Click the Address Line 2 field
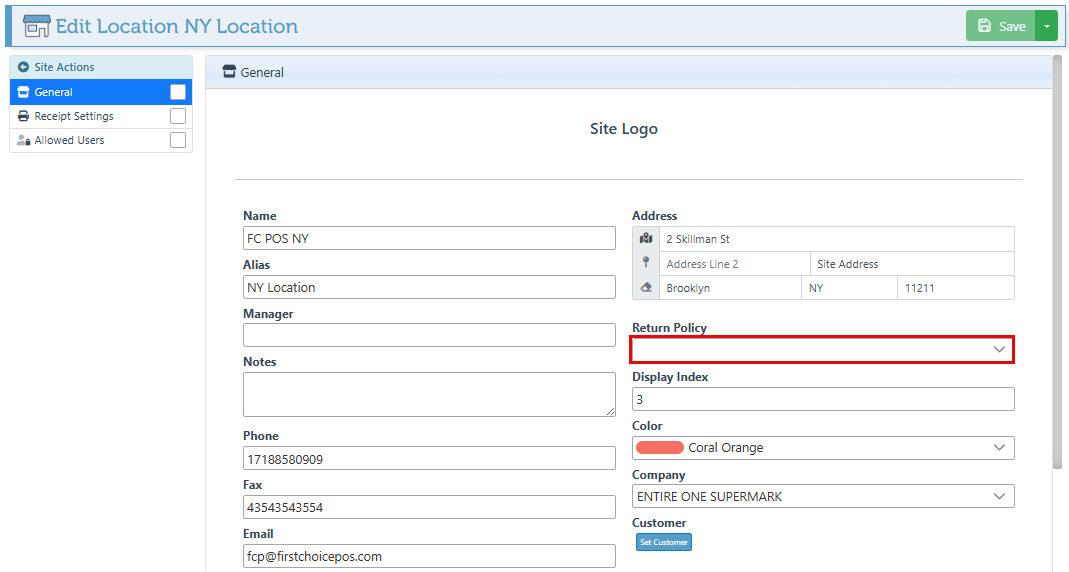This screenshot has height=572, width=1069. click(734, 263)
